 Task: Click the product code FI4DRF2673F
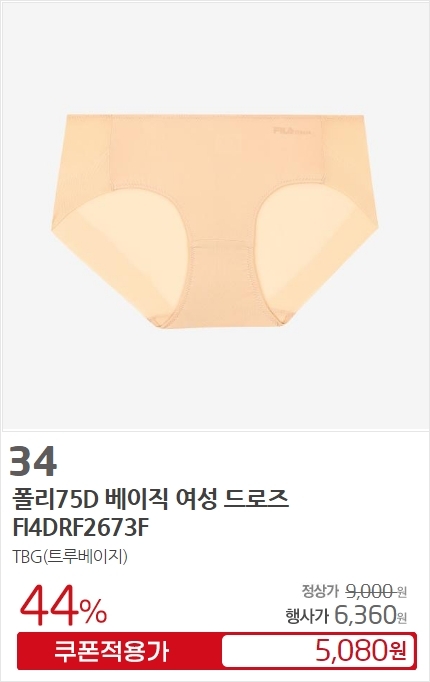81,528
